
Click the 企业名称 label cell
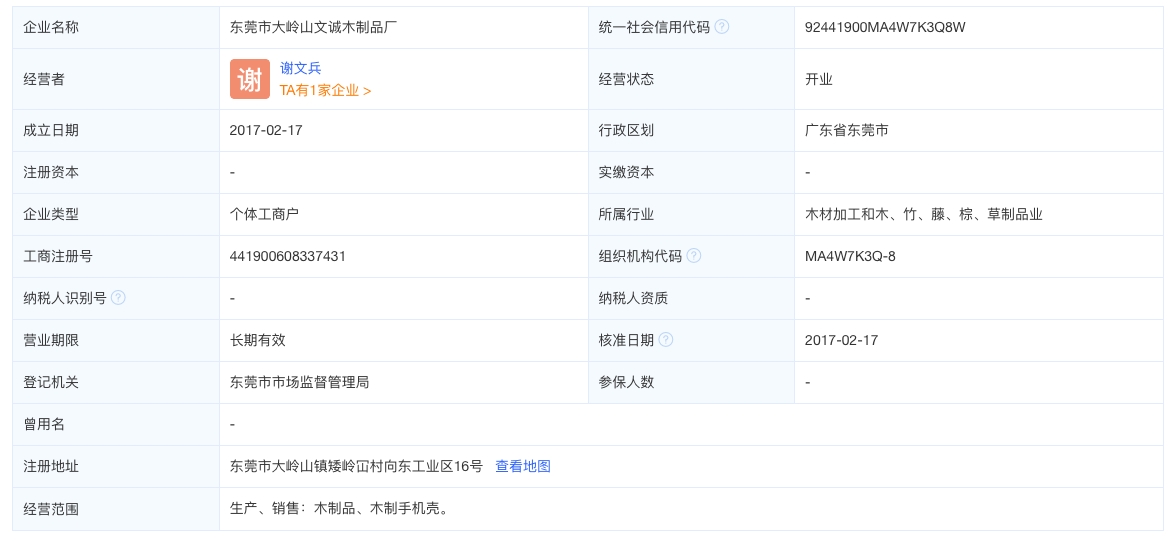pyautogui.click(x=116, y=28)
